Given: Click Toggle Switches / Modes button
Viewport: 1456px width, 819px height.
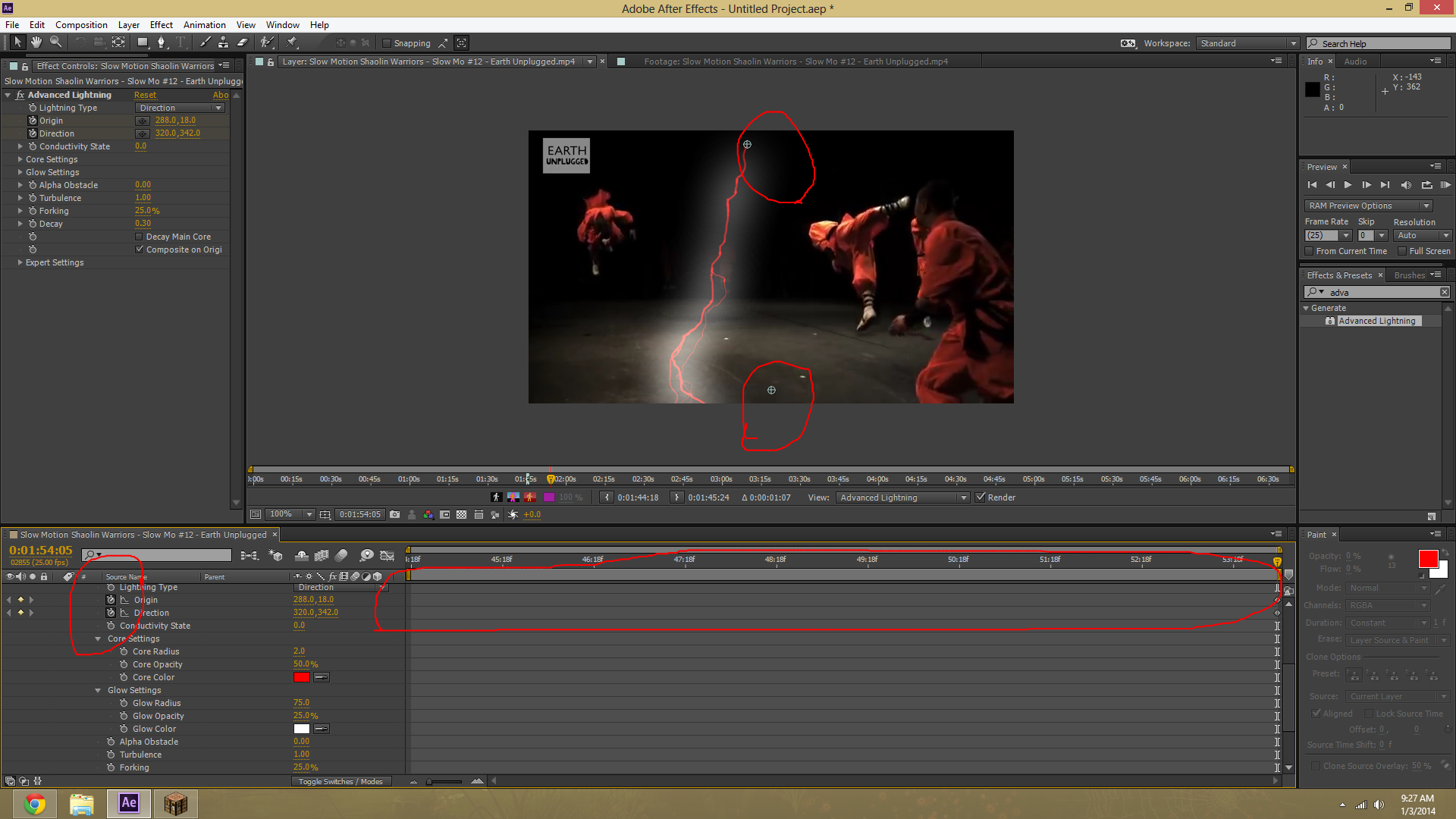Looking at the screenshot, I should 340,781.
